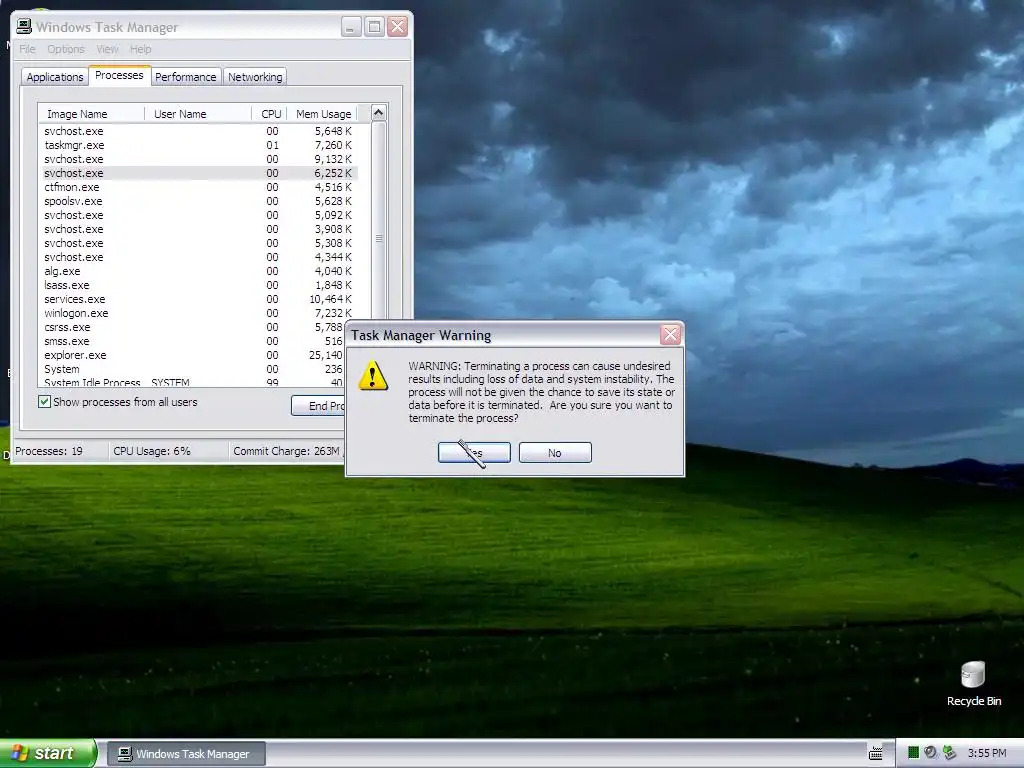Open the View menu
This screenshot has height=768, width=1024.
[x=108, y=49]
